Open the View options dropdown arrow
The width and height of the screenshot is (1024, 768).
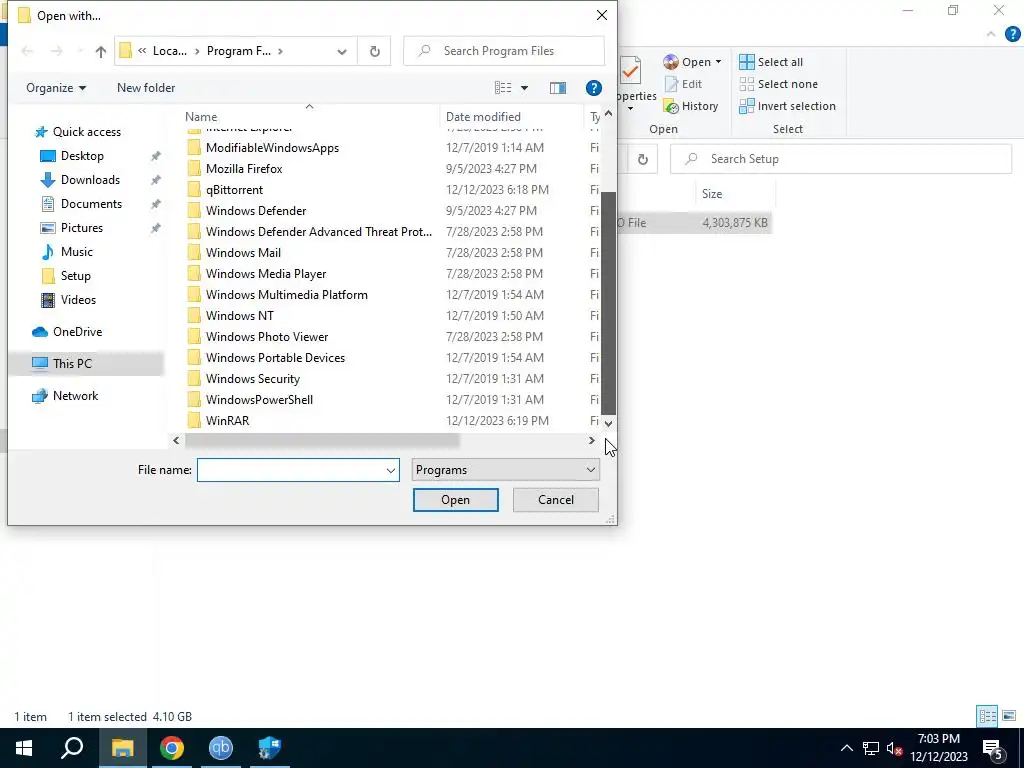(524, 88)
